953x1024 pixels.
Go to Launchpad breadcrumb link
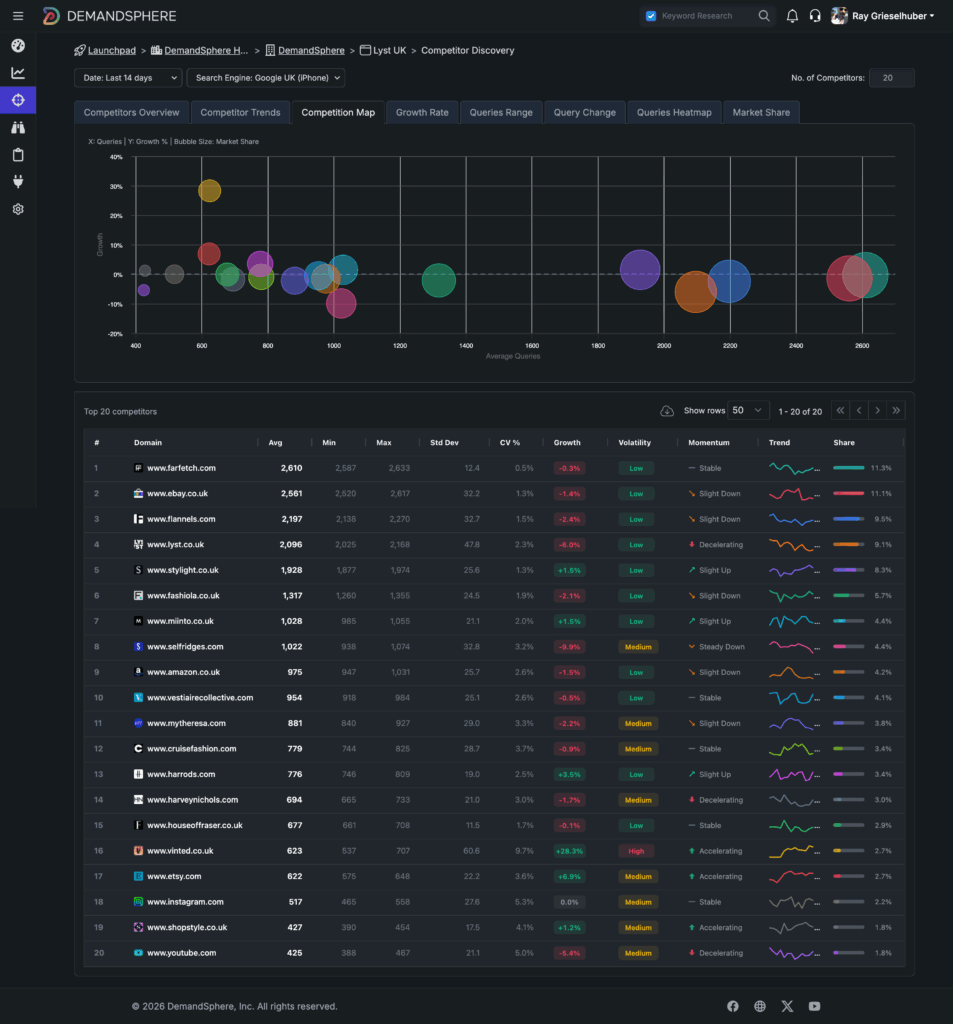(x=110, y=50)
